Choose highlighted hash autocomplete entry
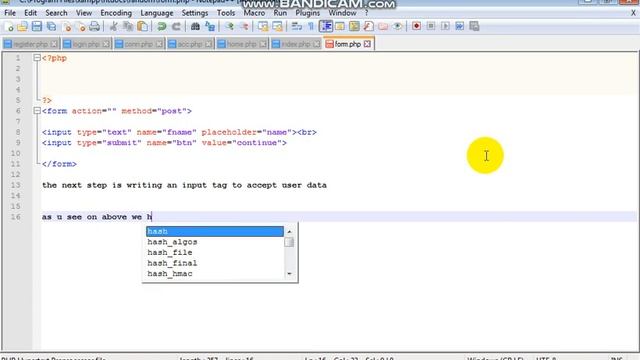The image size is (640, 360). click(x=215, y=231)
